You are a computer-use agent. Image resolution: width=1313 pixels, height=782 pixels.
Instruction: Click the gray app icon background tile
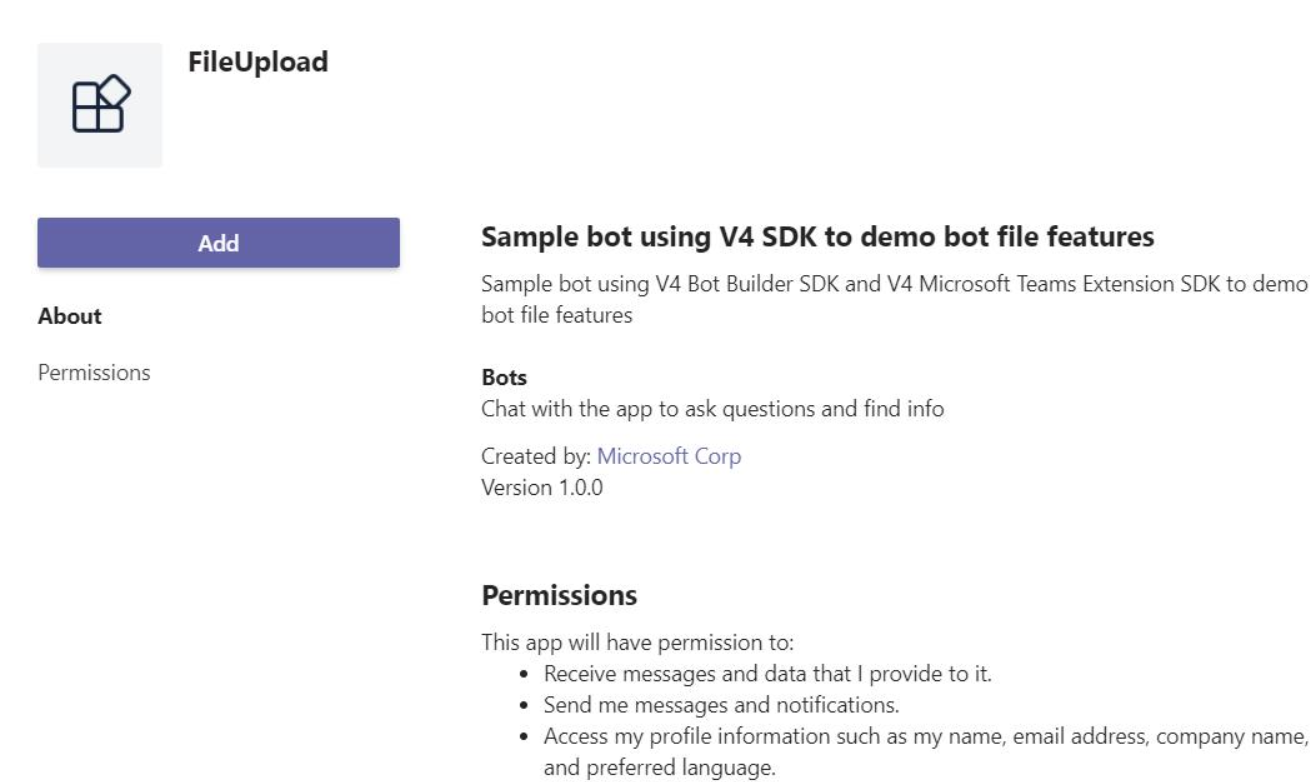(101, 103)
